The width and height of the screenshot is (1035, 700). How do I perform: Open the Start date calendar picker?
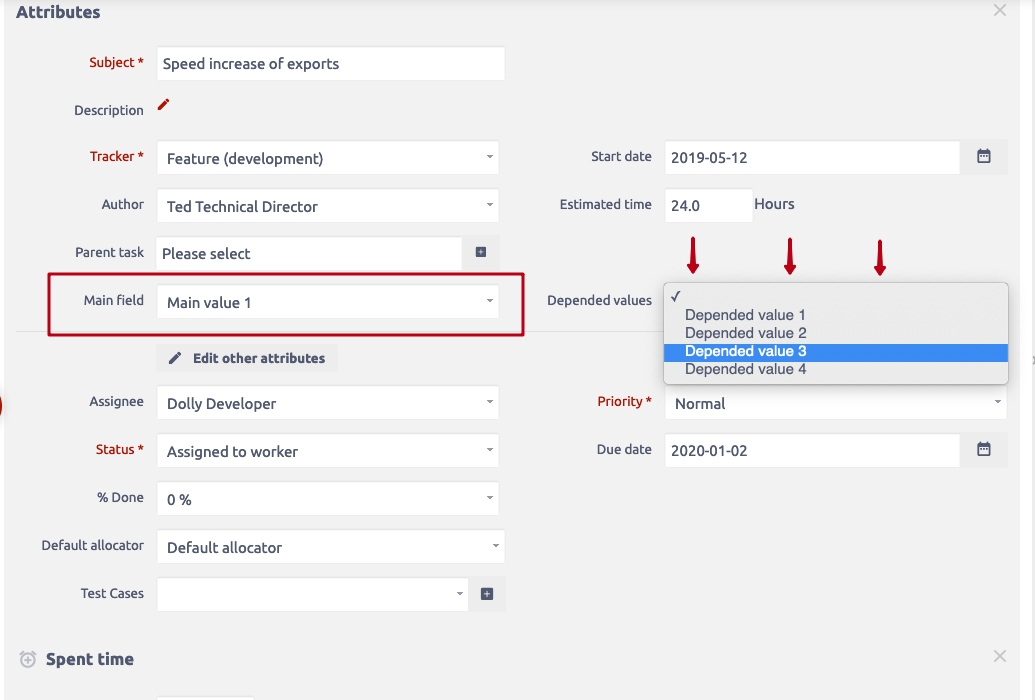[x=983, y=157]
